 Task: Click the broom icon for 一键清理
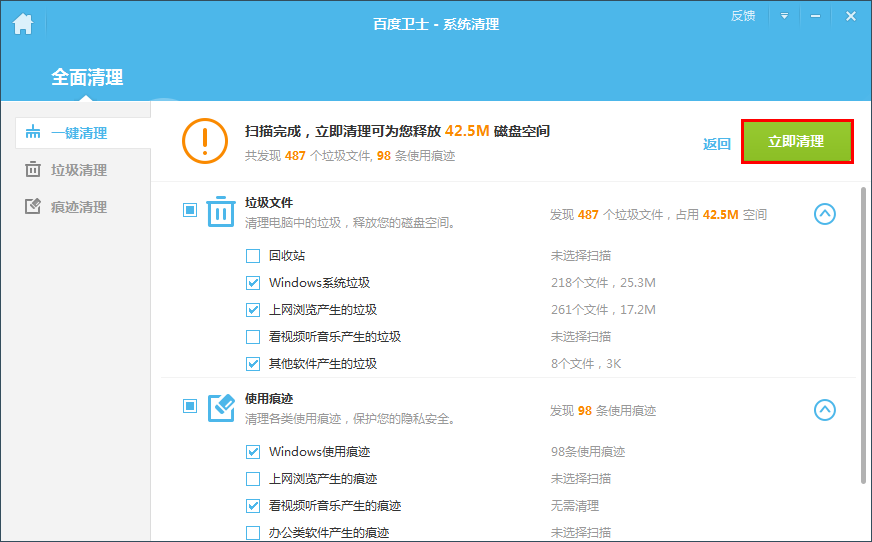tap(33, 132)
